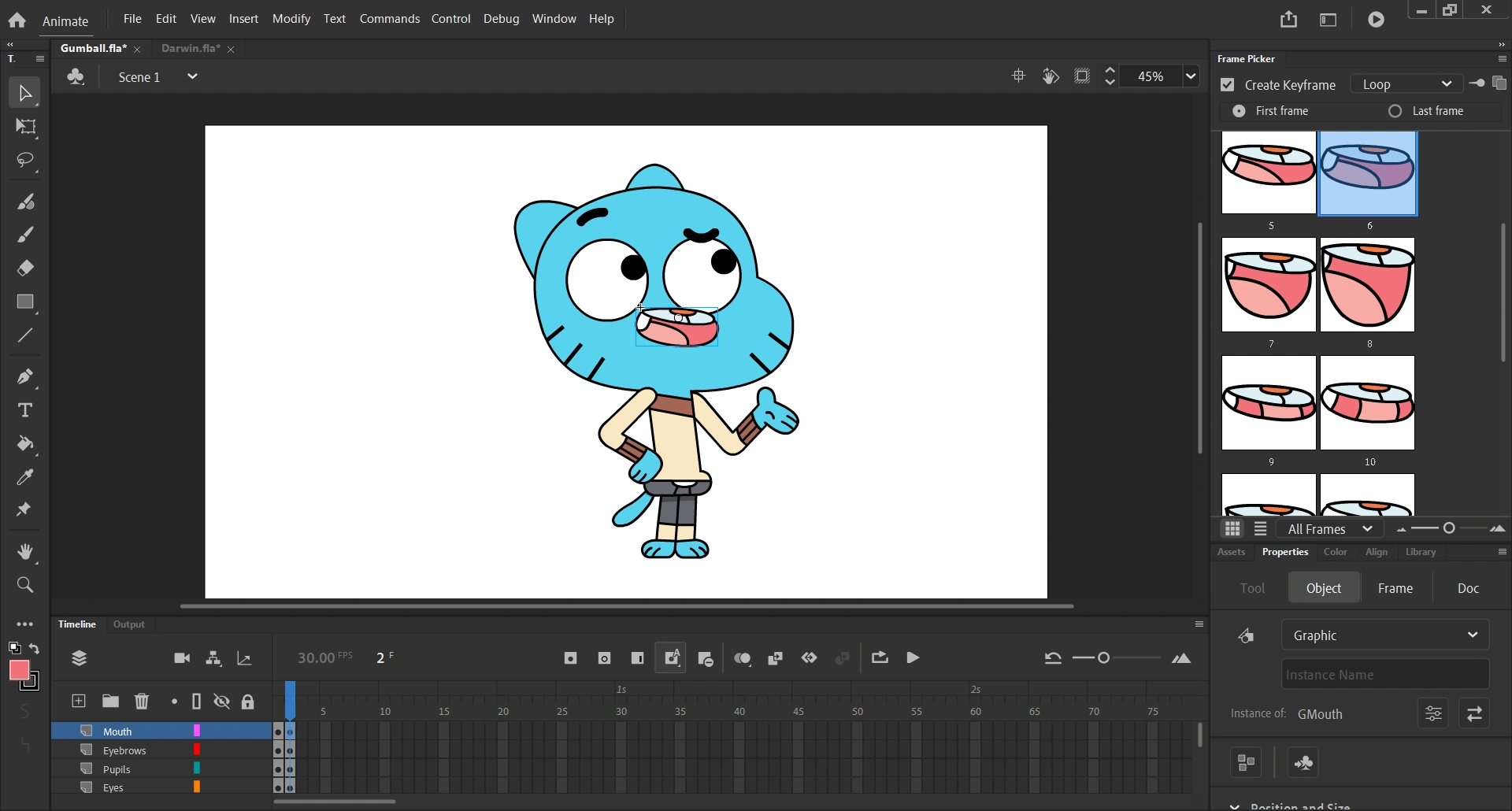The image size is (1512, 811).
Task: Open the Frame properties section
Action: (1395, 587)
